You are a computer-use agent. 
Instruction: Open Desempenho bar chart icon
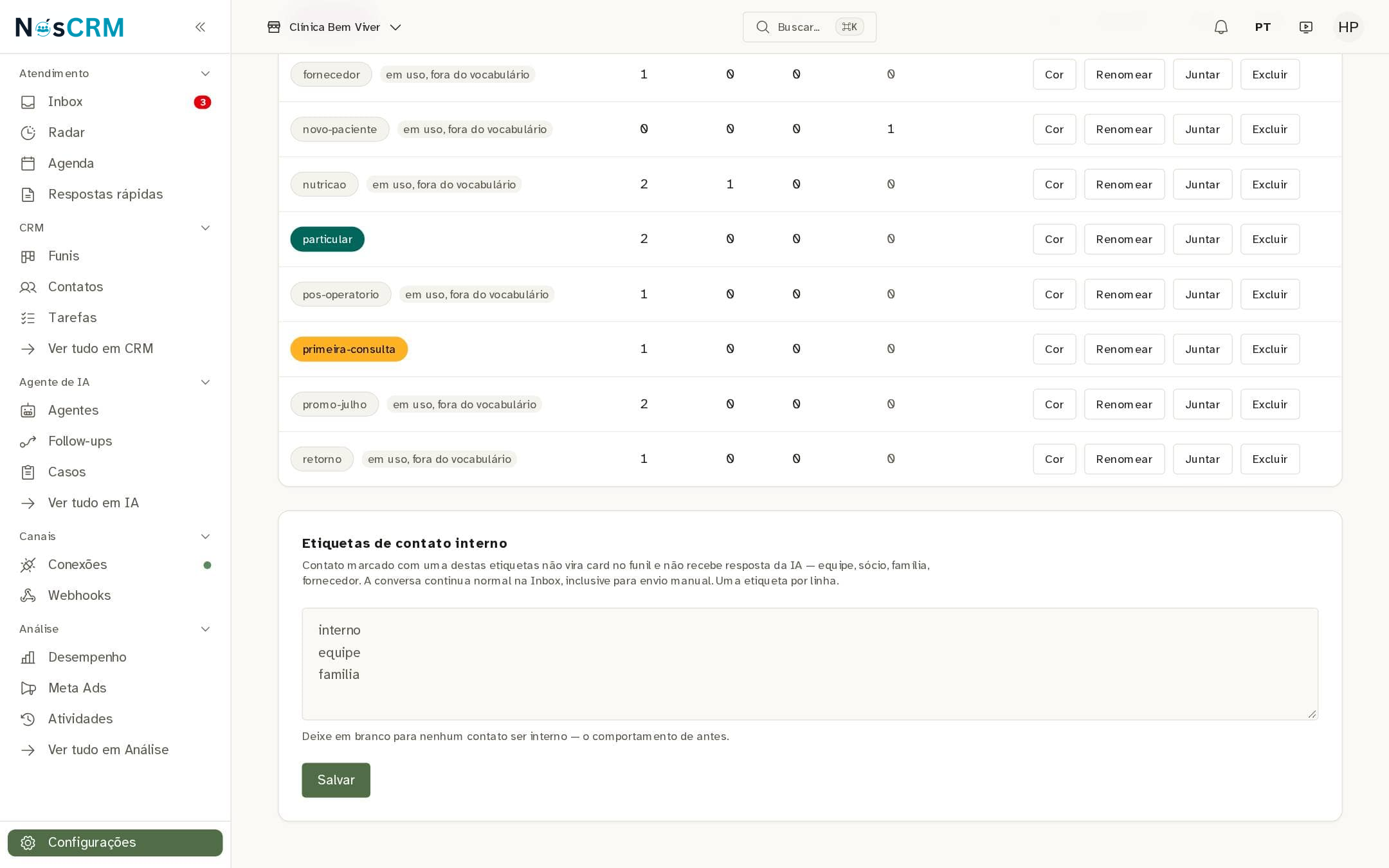[x=28, y=657]
